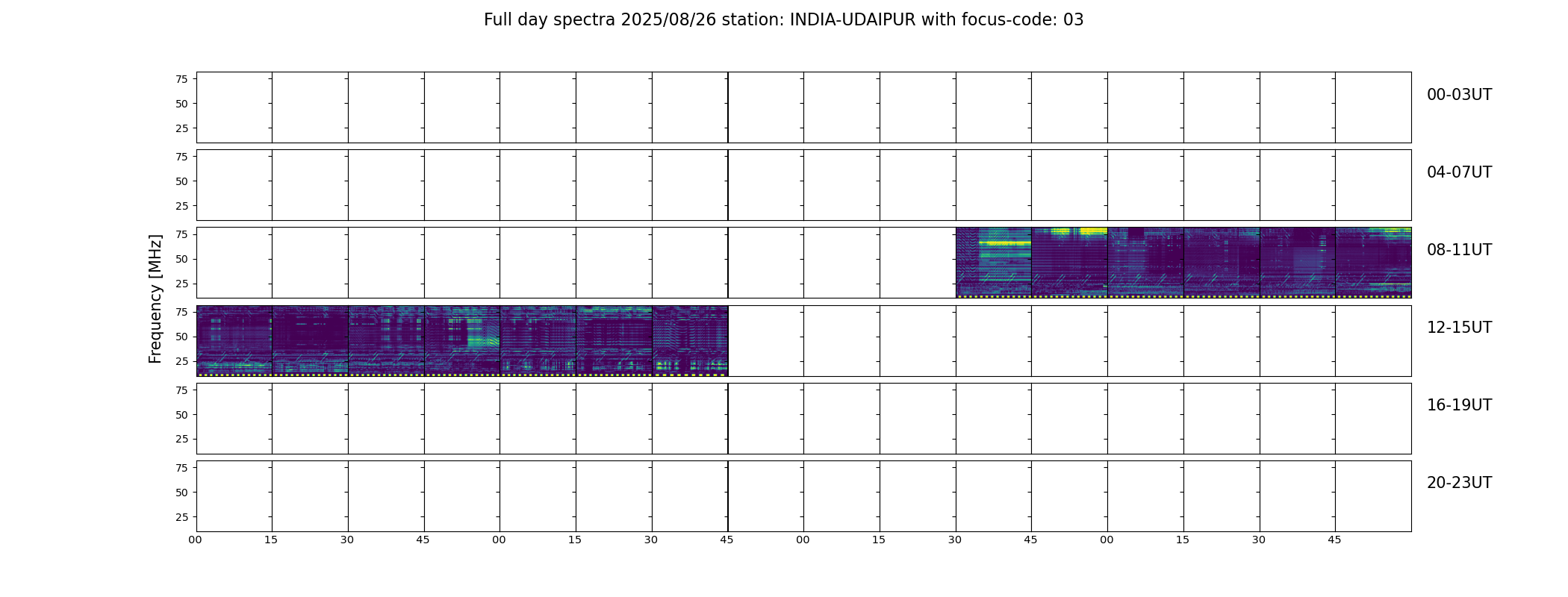
Task: Click the '75' frequency tick of the 08-11UT row
Action: pyautogui.click(x=181, y=234)
